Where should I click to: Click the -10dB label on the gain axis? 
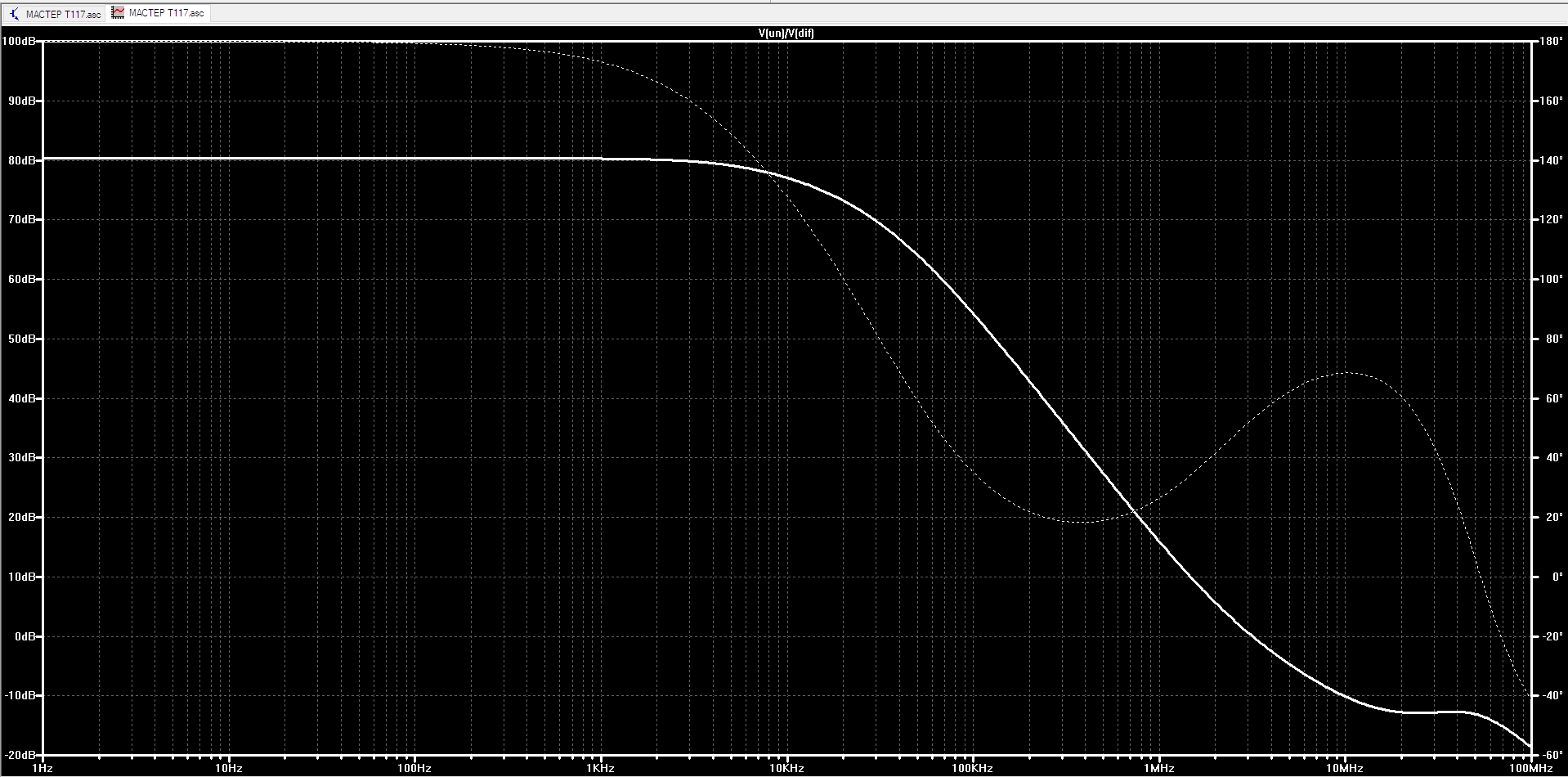[20, 695]
